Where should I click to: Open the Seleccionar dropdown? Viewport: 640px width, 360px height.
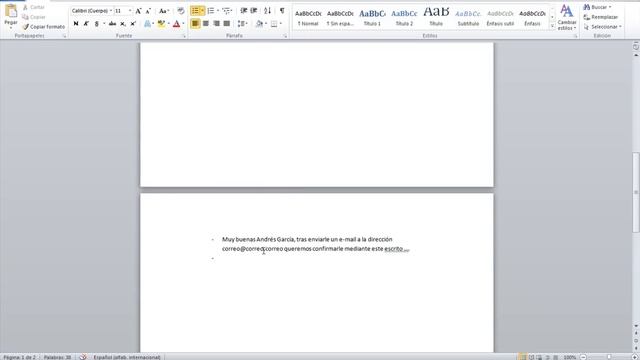[x=602, y=27]
